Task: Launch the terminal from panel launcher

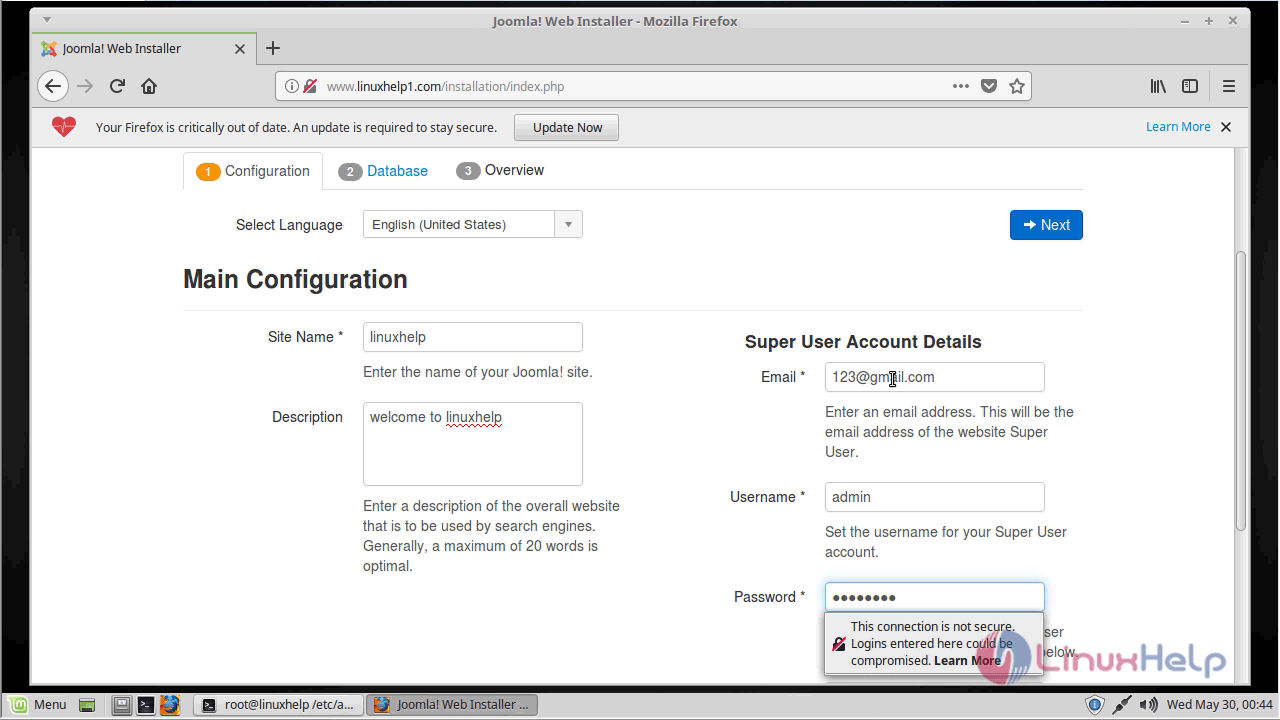Action: (145, 704)
